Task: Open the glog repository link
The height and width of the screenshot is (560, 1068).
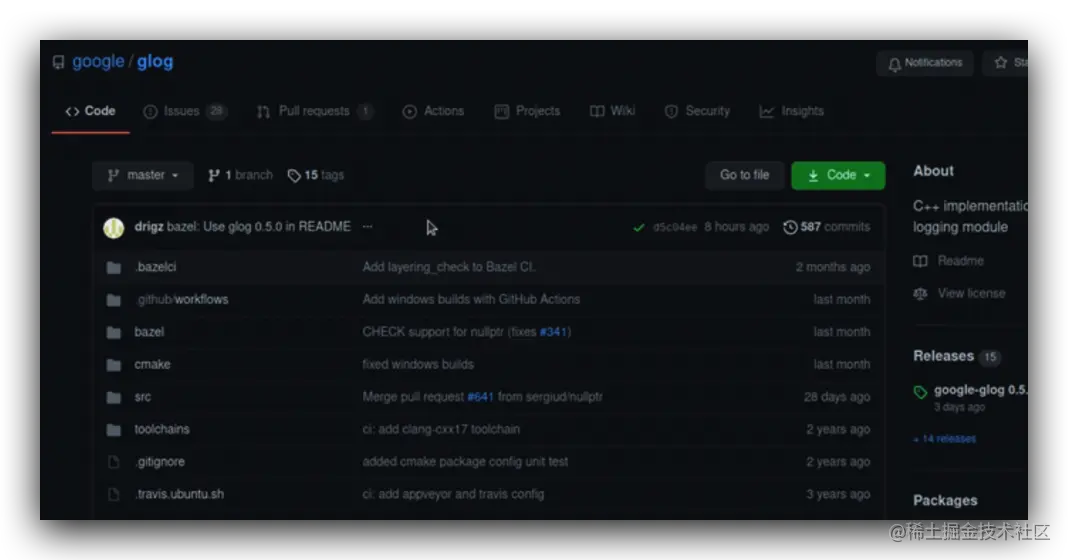Action: [x=155, y=61]
